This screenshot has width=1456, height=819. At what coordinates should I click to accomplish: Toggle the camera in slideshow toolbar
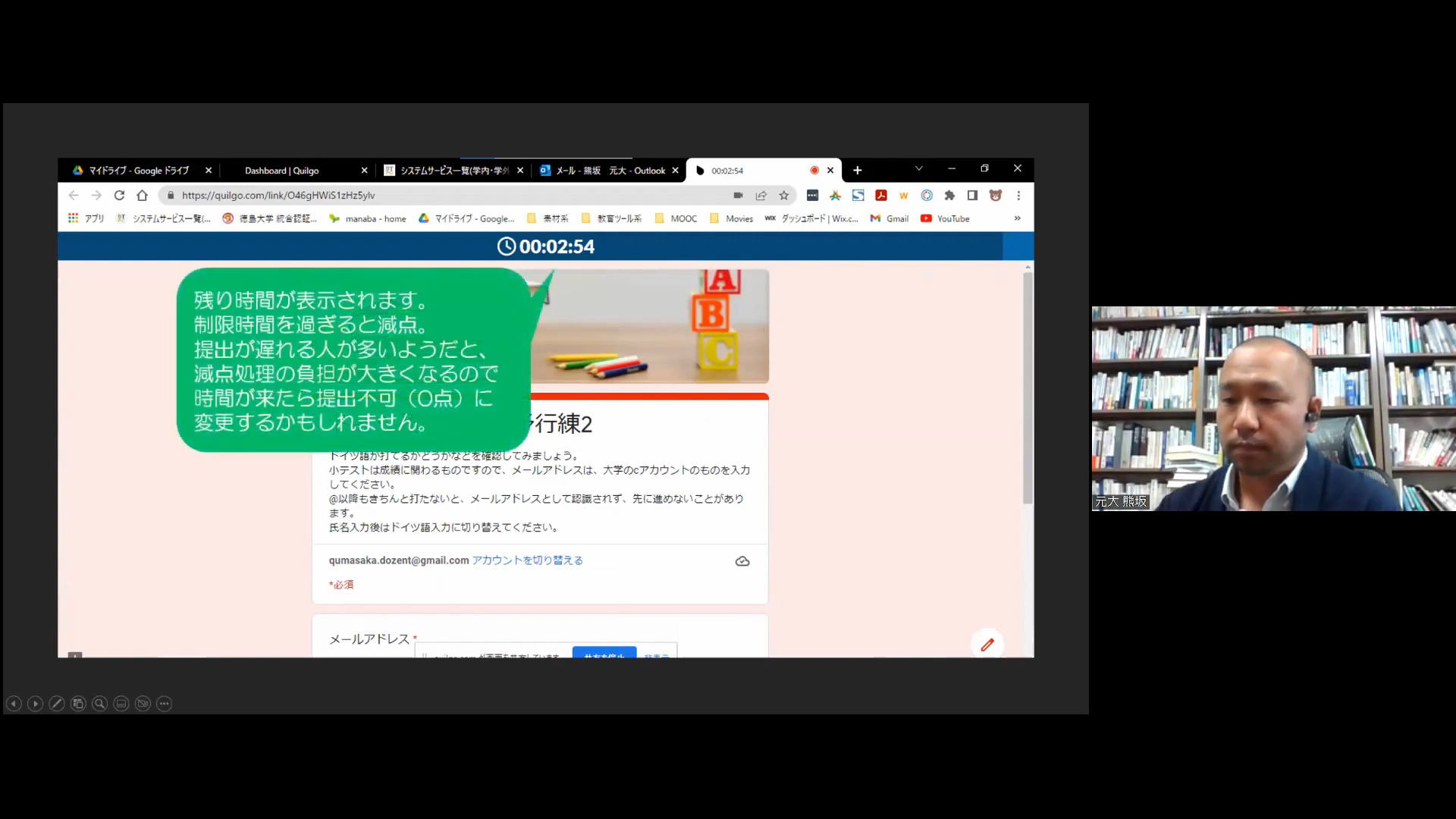click(143, 704)
